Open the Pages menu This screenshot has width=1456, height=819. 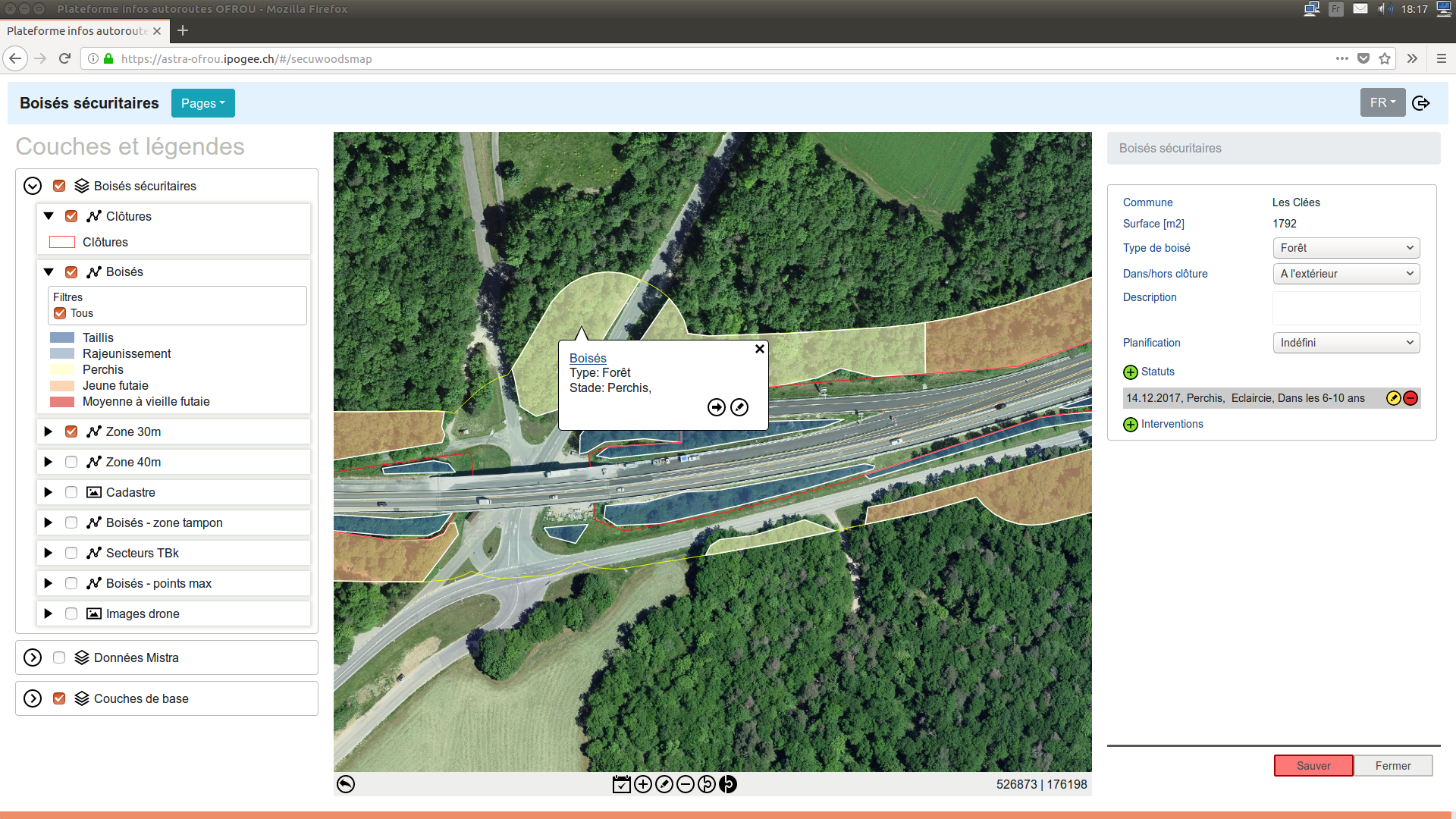point(202,103)
